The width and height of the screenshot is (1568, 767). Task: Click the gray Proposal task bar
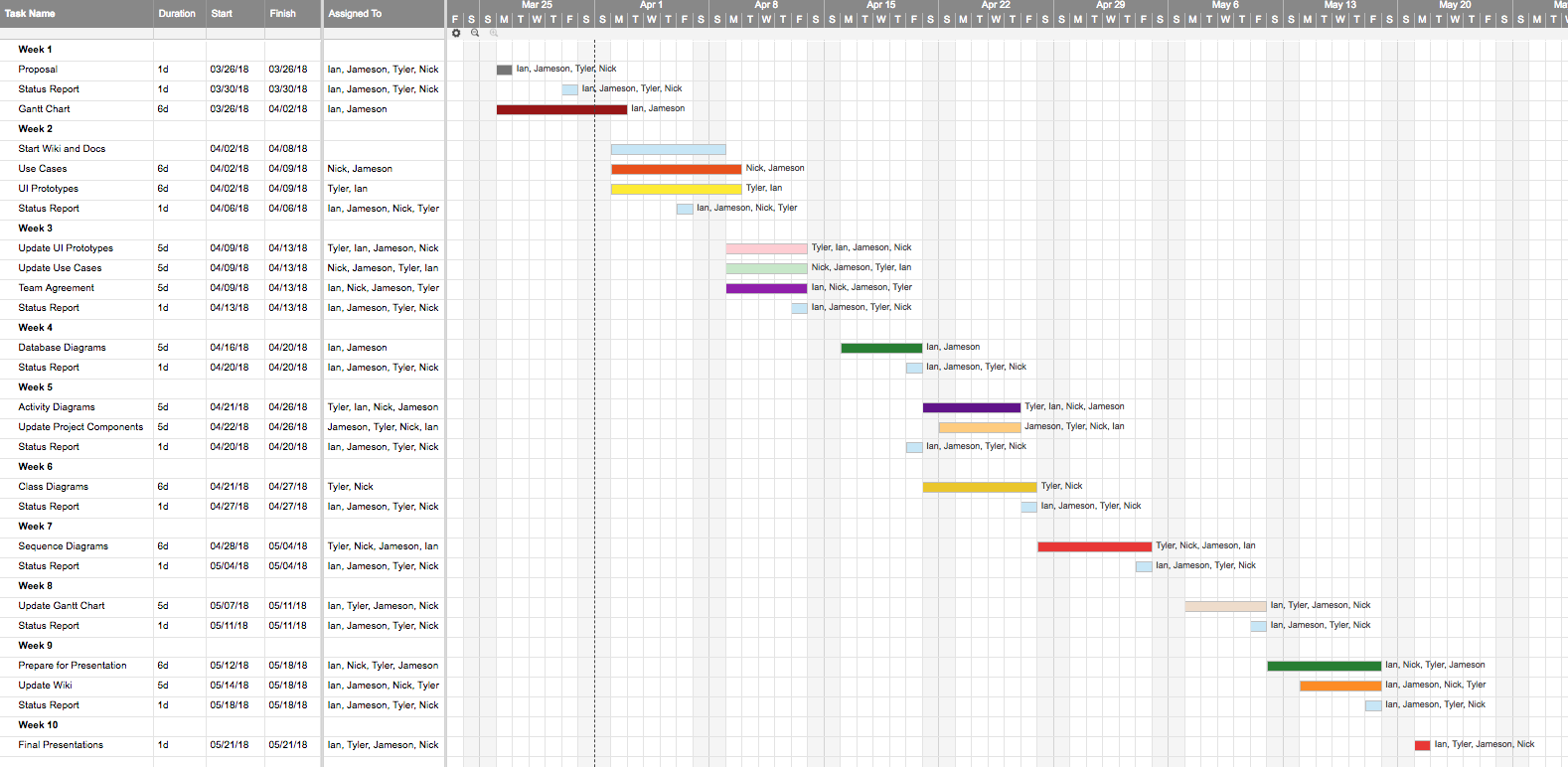pos(505,70)
